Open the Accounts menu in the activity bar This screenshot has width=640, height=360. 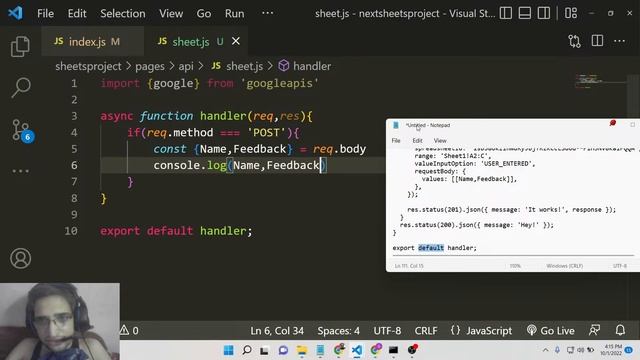click(x=20, y=258)
